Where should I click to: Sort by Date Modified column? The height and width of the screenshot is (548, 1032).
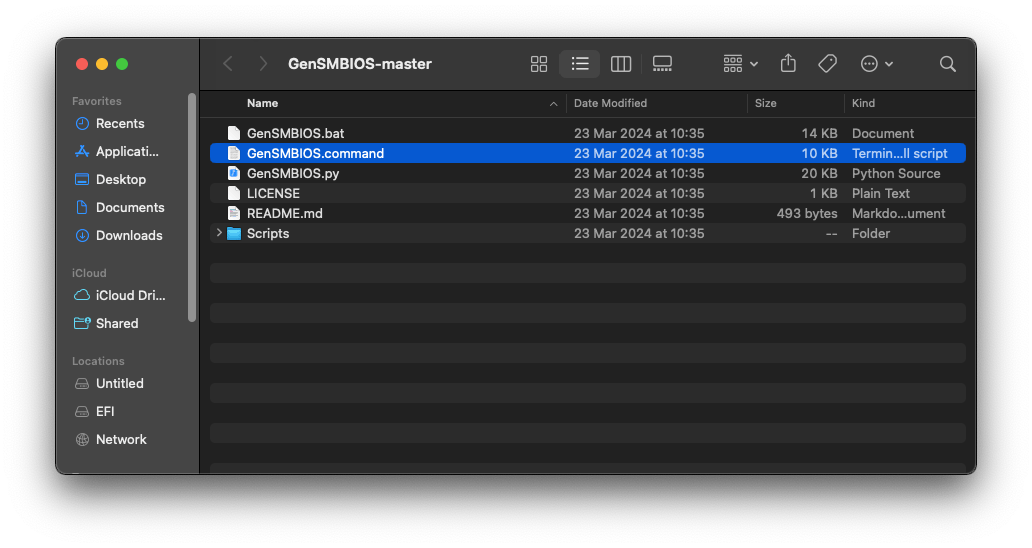610,103
